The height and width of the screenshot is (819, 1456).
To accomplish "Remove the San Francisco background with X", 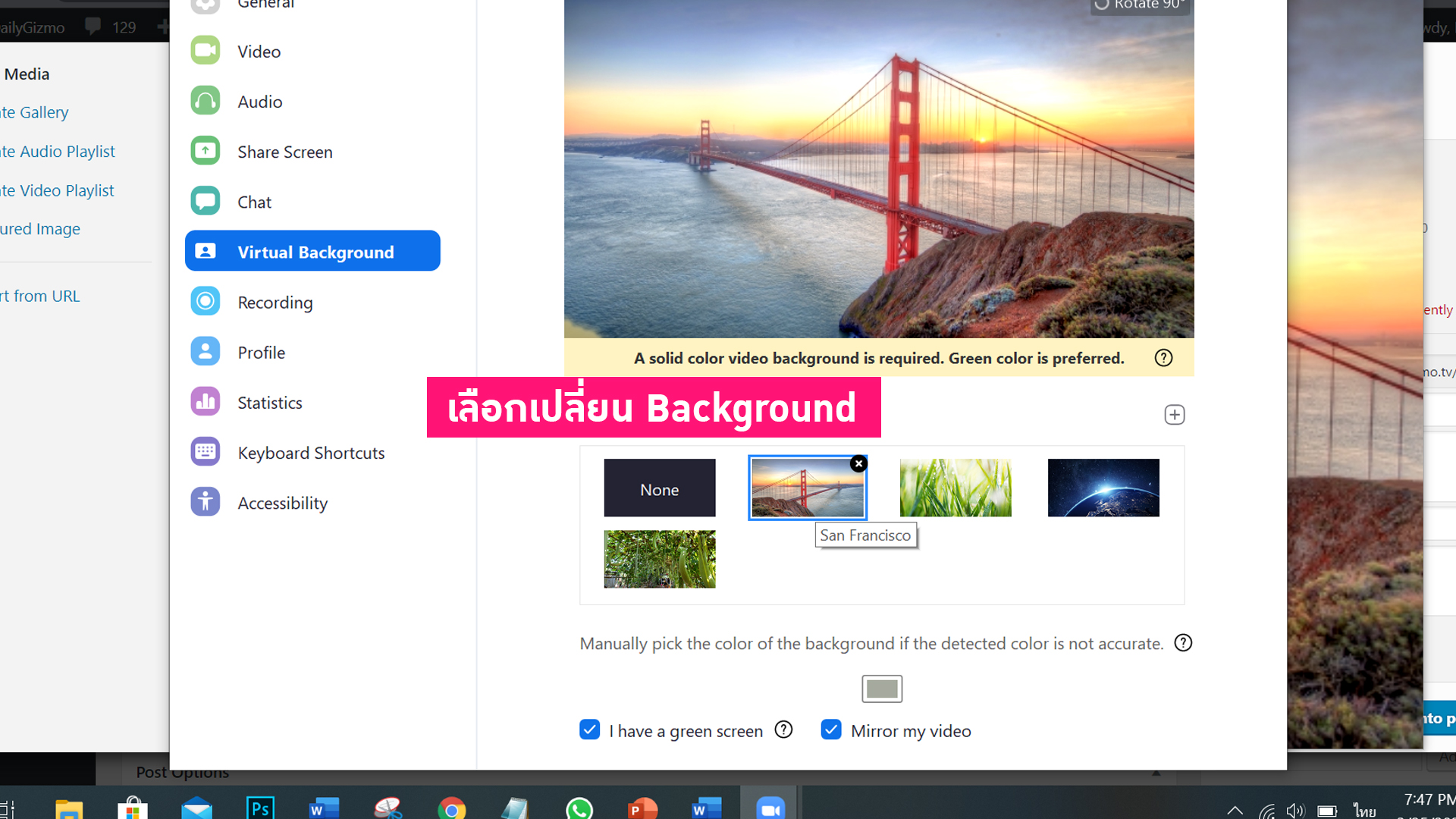I will (858, 463).
